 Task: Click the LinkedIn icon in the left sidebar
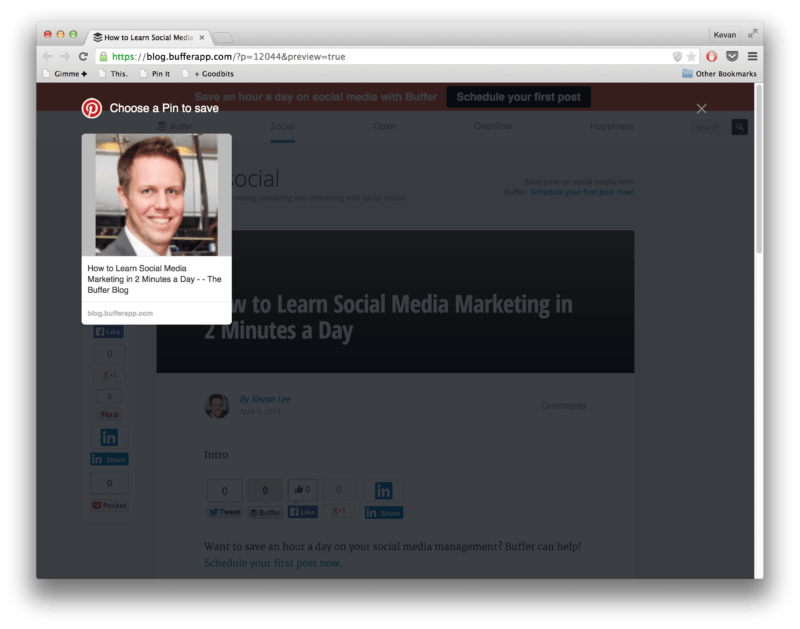(109, 436)
